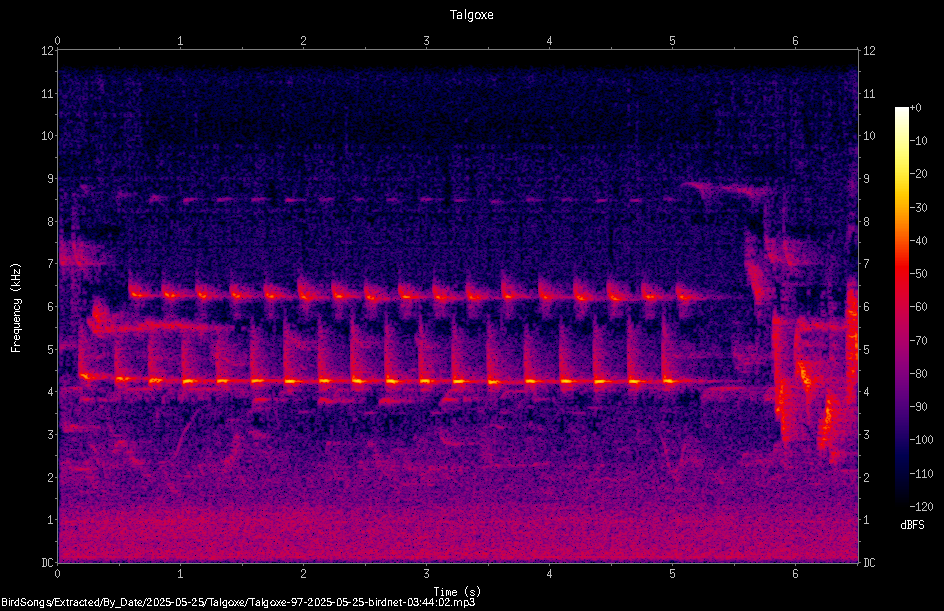This screenshot has height=611, width=944.
Task: Click the dBFS label under the color scale
Action: (x=912, y=525)
